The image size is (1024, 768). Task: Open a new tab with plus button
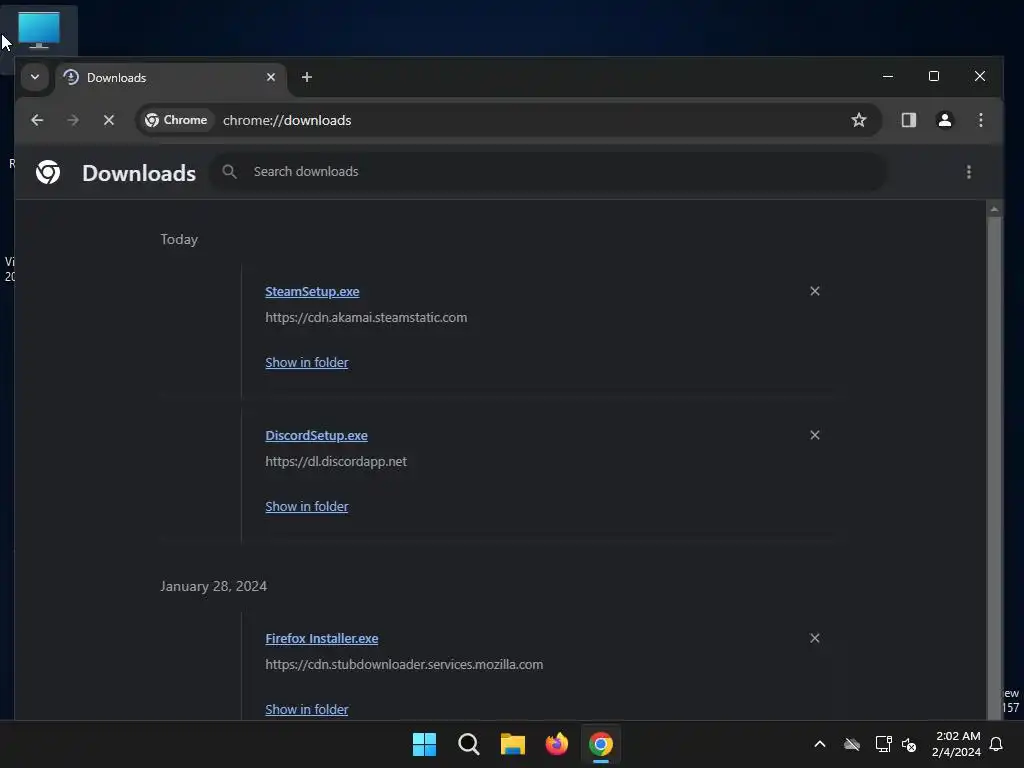[x=306, y=77]
